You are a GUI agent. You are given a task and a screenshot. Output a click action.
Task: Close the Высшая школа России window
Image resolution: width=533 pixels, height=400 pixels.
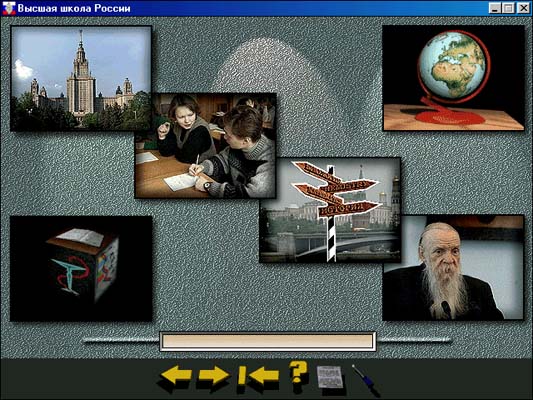[523, 8]
